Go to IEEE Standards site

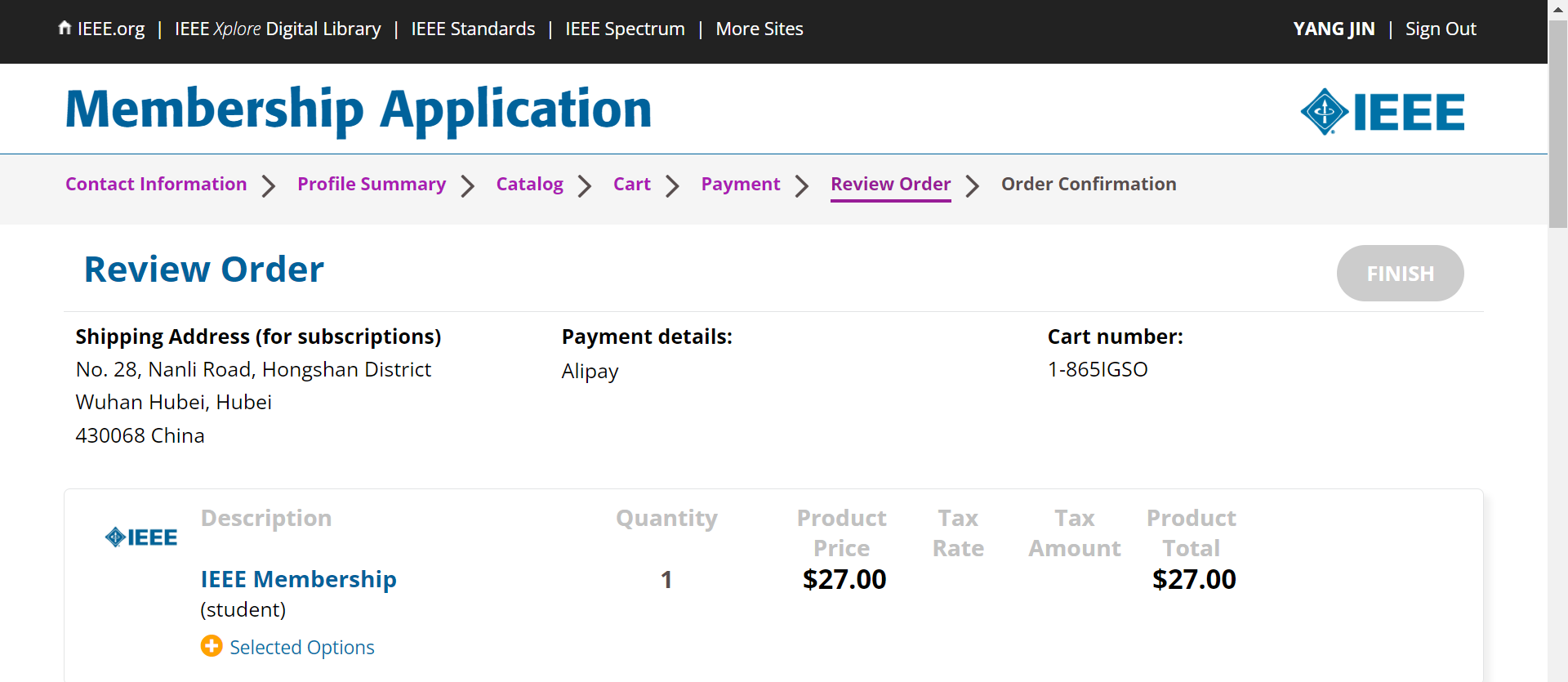[473, 29]
